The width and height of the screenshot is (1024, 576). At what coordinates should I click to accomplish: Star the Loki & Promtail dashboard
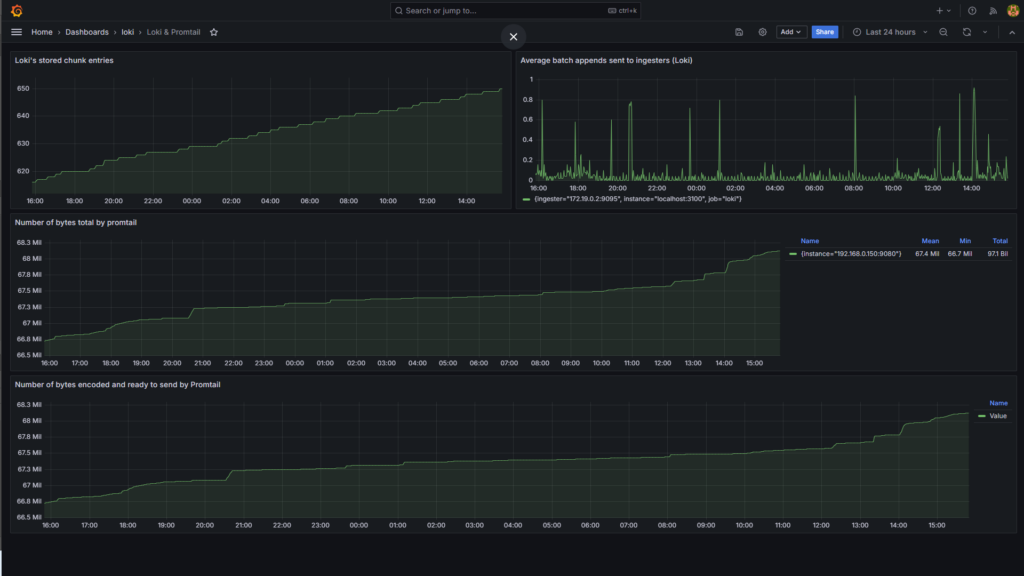pos(214,32)
